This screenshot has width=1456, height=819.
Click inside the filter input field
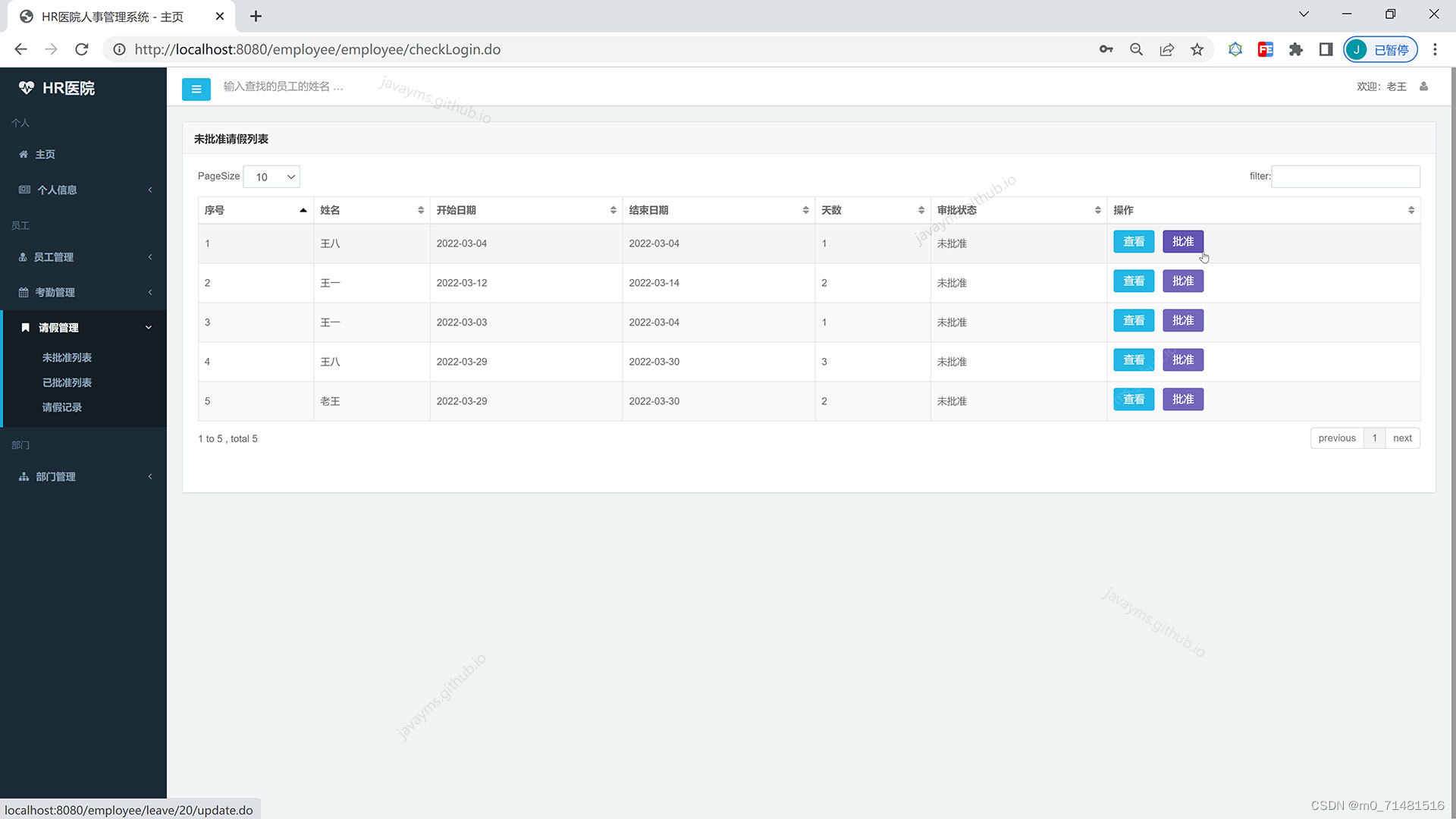[1345, 177]
